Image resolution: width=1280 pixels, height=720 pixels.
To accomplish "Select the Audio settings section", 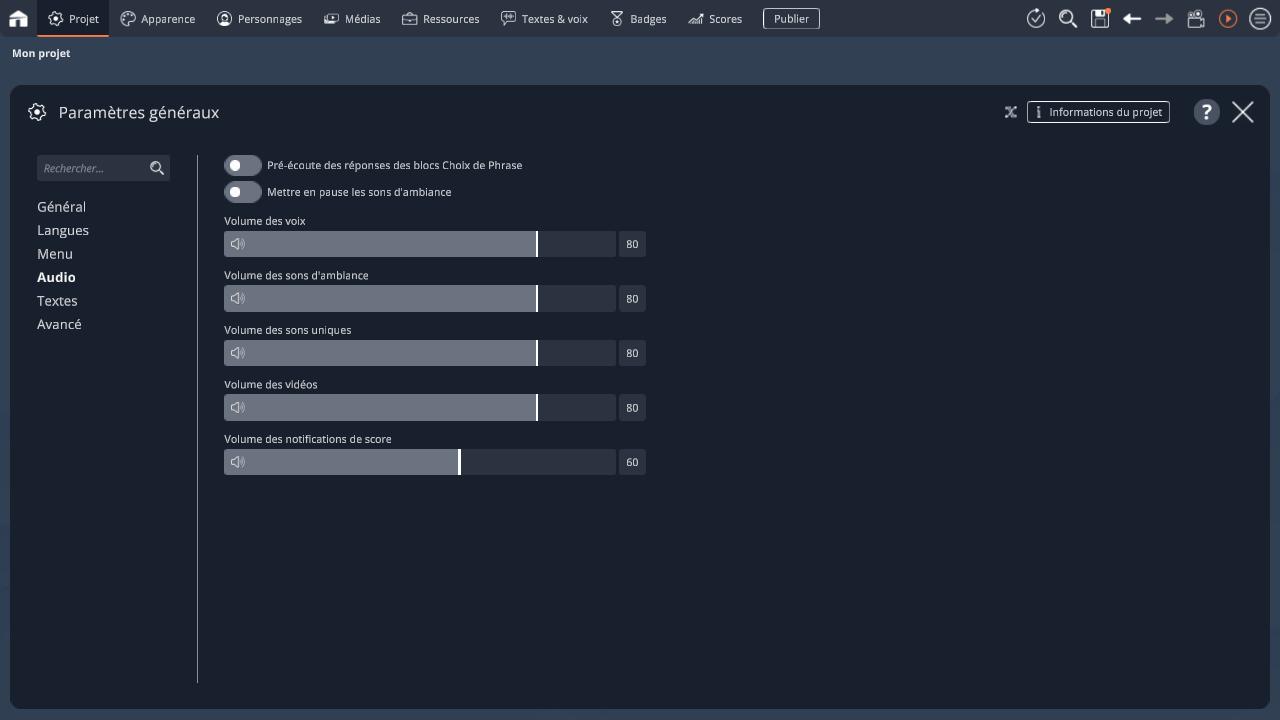I will coord(56,277).
